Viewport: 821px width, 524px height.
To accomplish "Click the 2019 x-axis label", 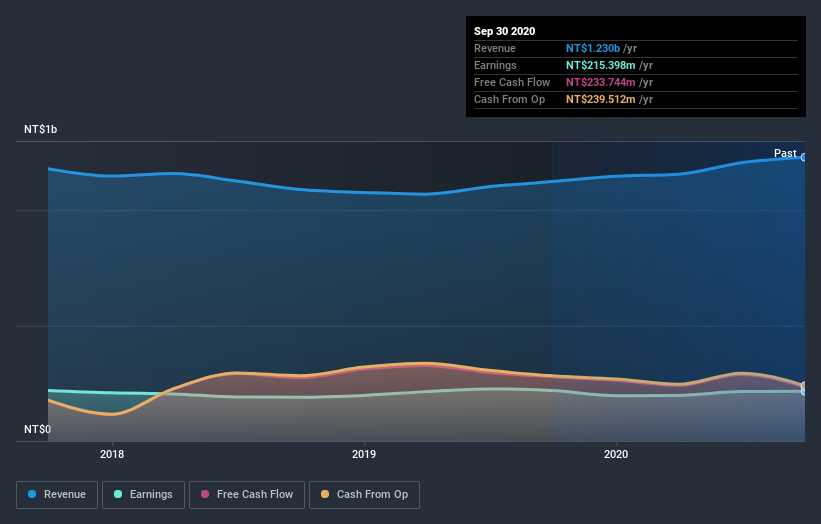I will click(364, 454).
